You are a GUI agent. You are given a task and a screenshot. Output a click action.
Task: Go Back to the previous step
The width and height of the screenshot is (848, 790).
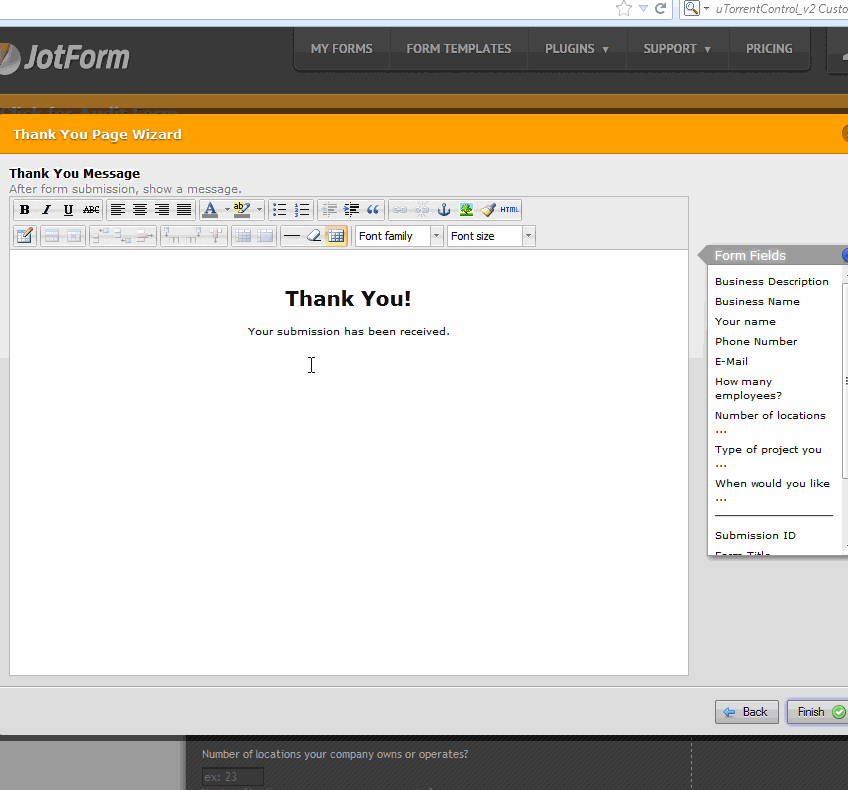click(746, 712)
